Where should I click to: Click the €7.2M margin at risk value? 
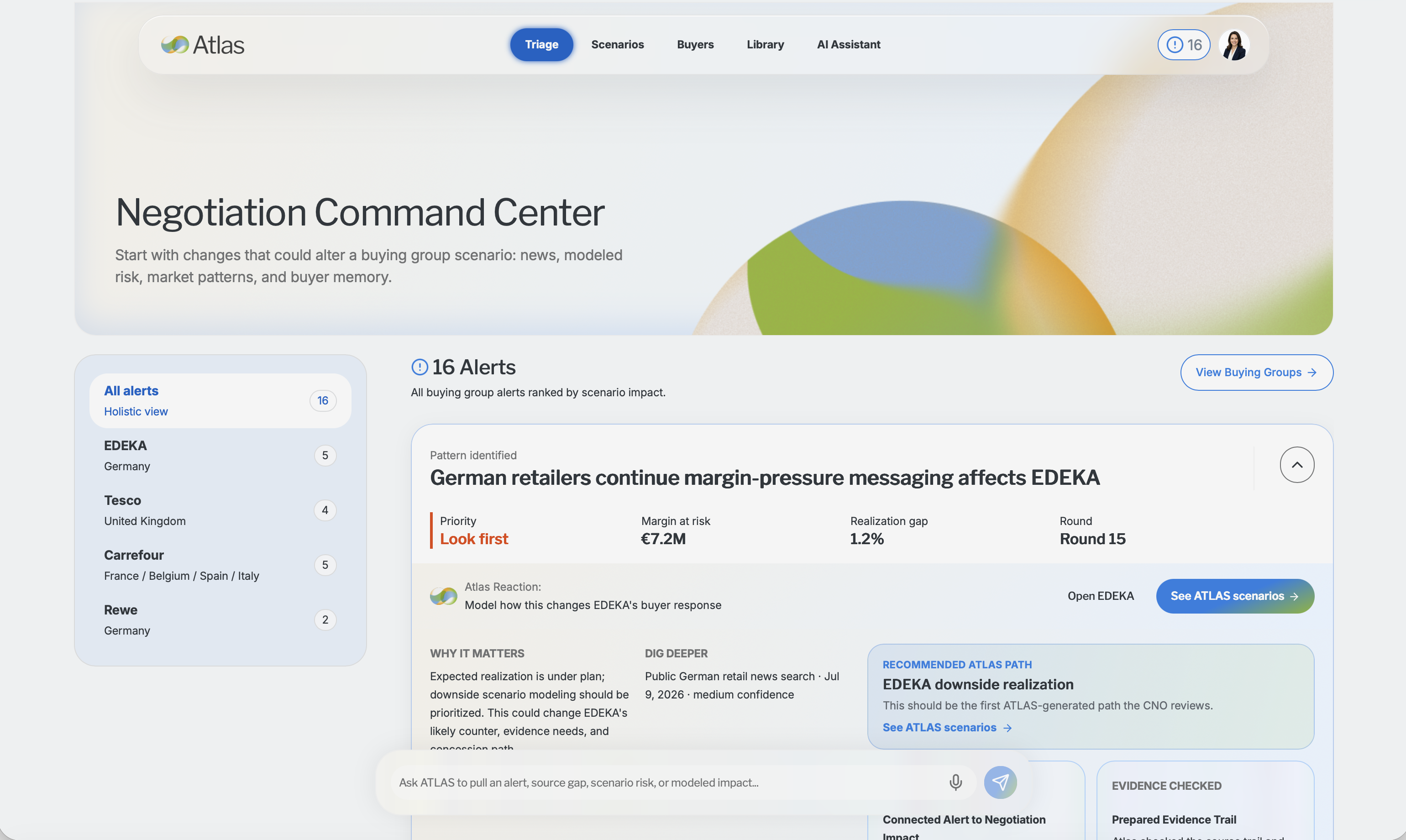click(x=663, y=539)
